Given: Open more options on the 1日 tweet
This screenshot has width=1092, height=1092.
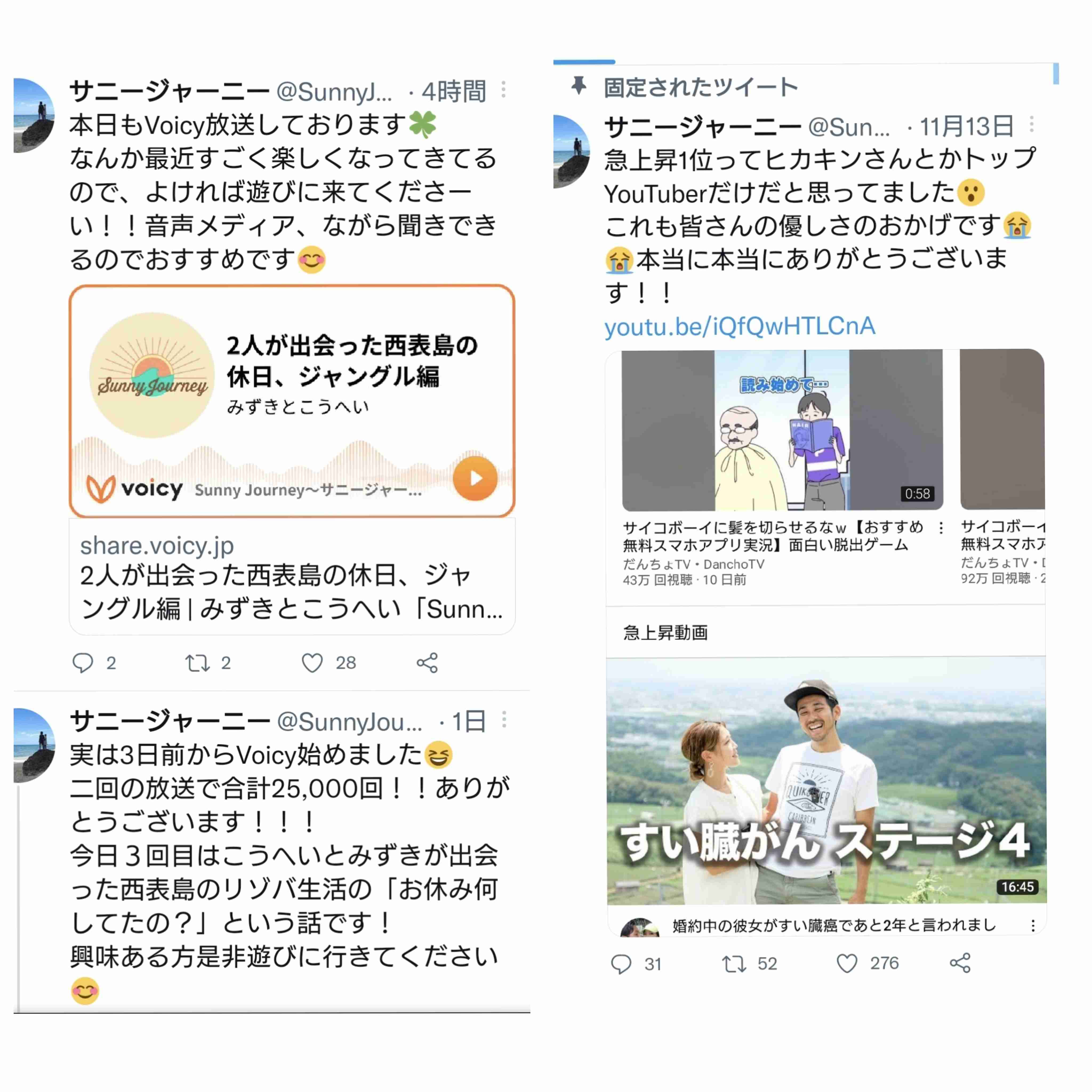Looking at the screenshot, I should point(504,720).
